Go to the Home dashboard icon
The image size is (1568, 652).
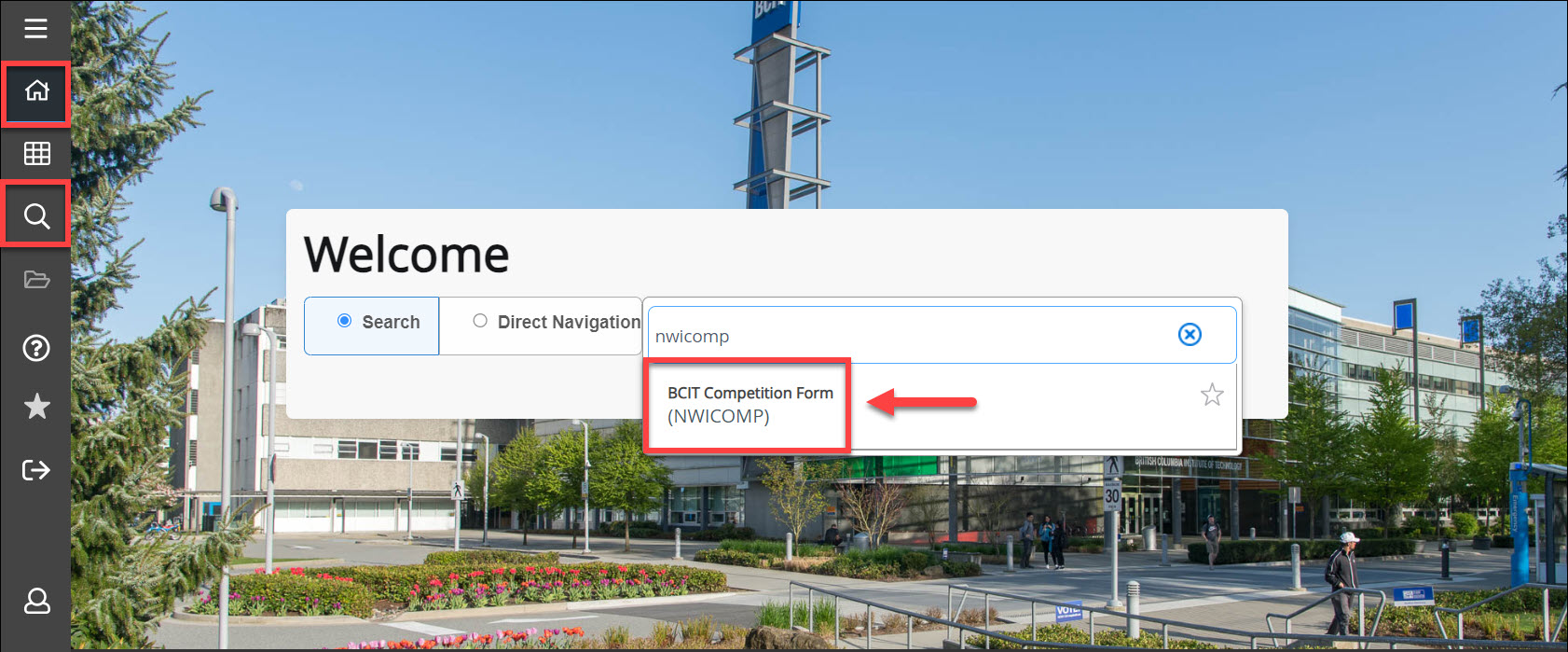coord(36,90)
